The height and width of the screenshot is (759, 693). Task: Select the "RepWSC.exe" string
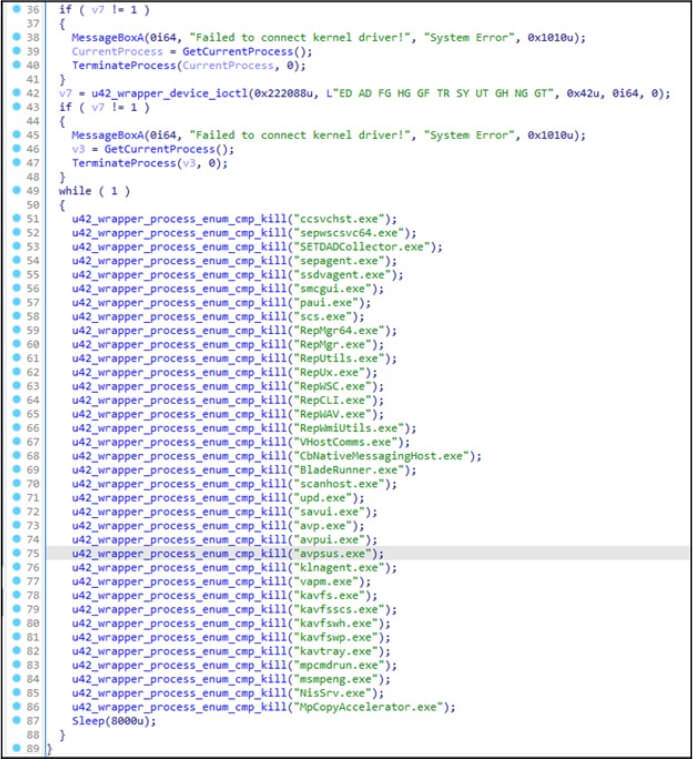(x=332, y=386)
